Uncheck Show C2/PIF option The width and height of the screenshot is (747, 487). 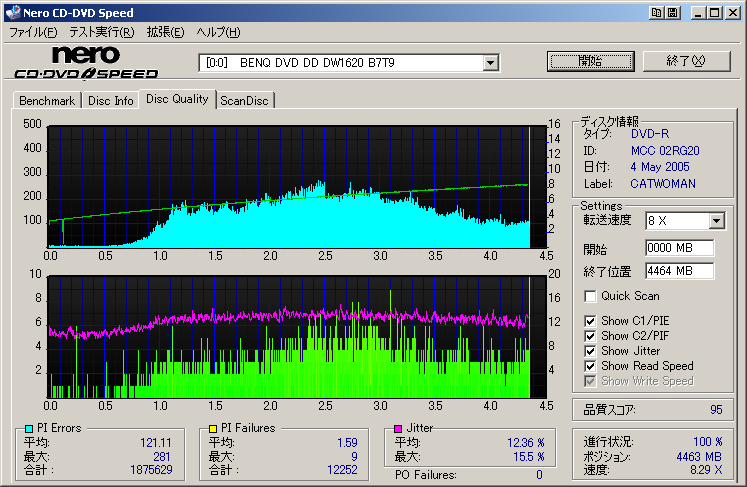[x=590, y=336]
